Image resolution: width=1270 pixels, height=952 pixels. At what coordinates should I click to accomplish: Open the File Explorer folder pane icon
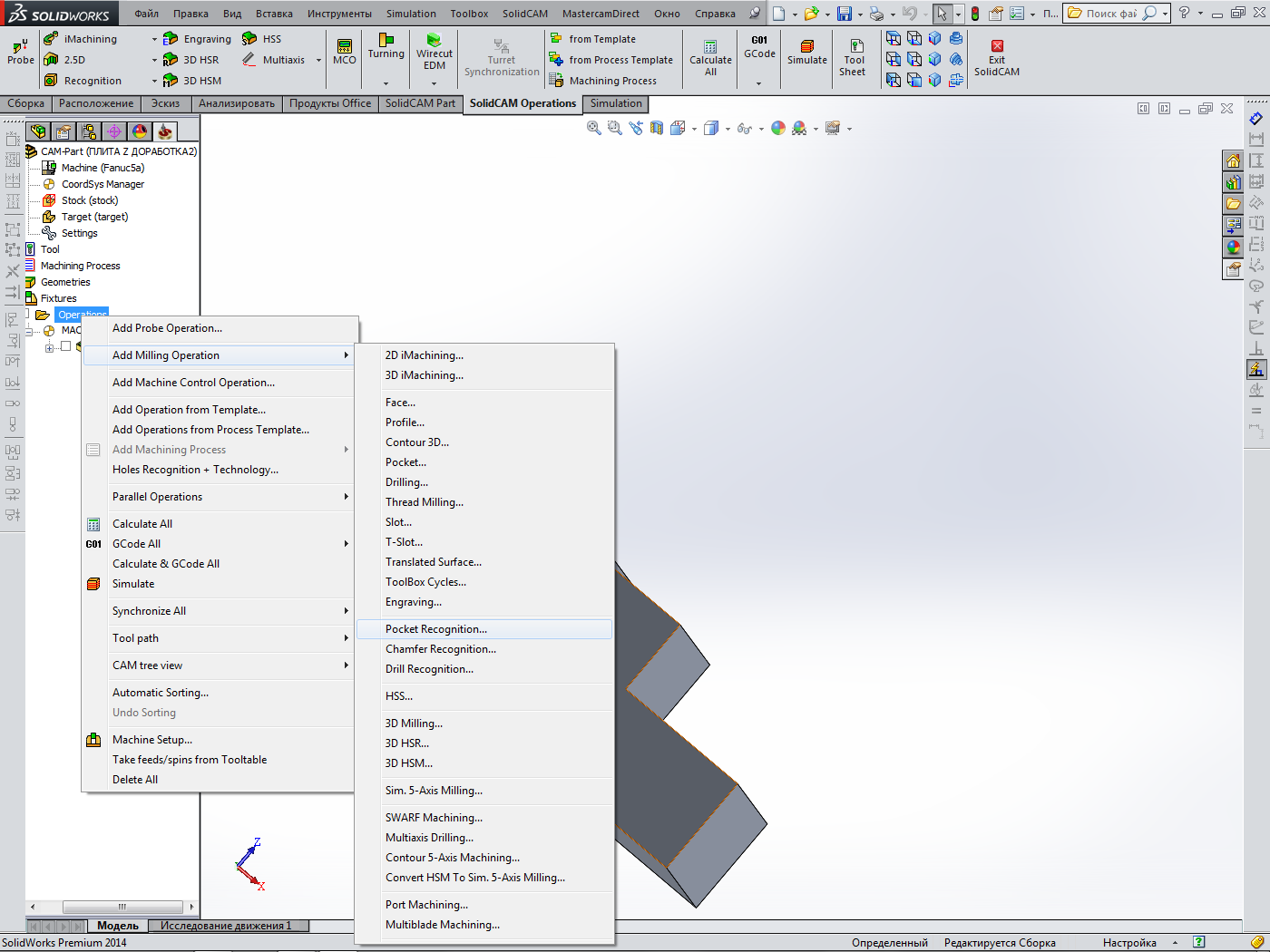click(1233, 204)
